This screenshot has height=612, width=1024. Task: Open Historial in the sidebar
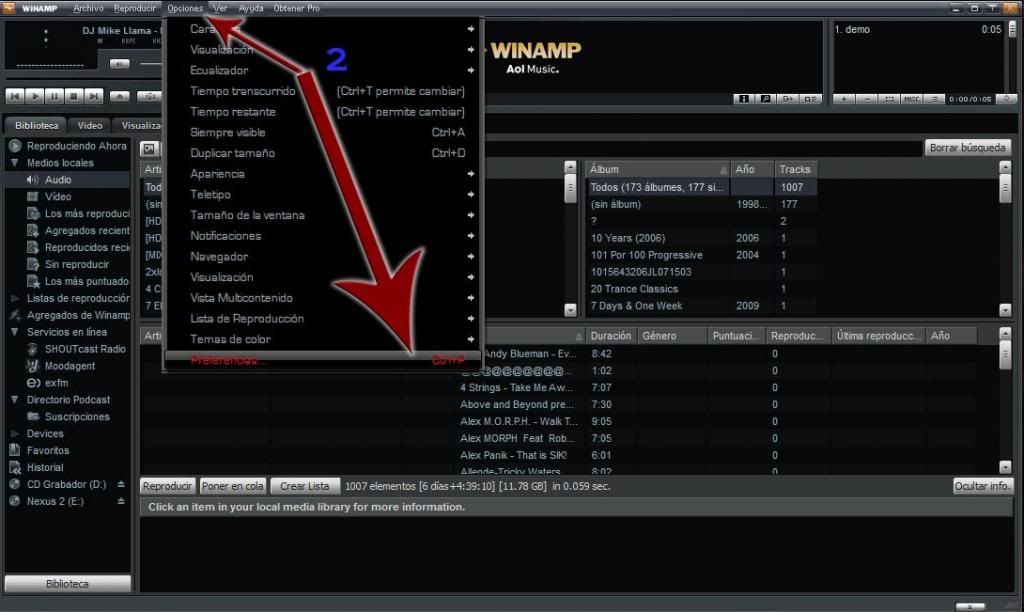pos(37,468)
